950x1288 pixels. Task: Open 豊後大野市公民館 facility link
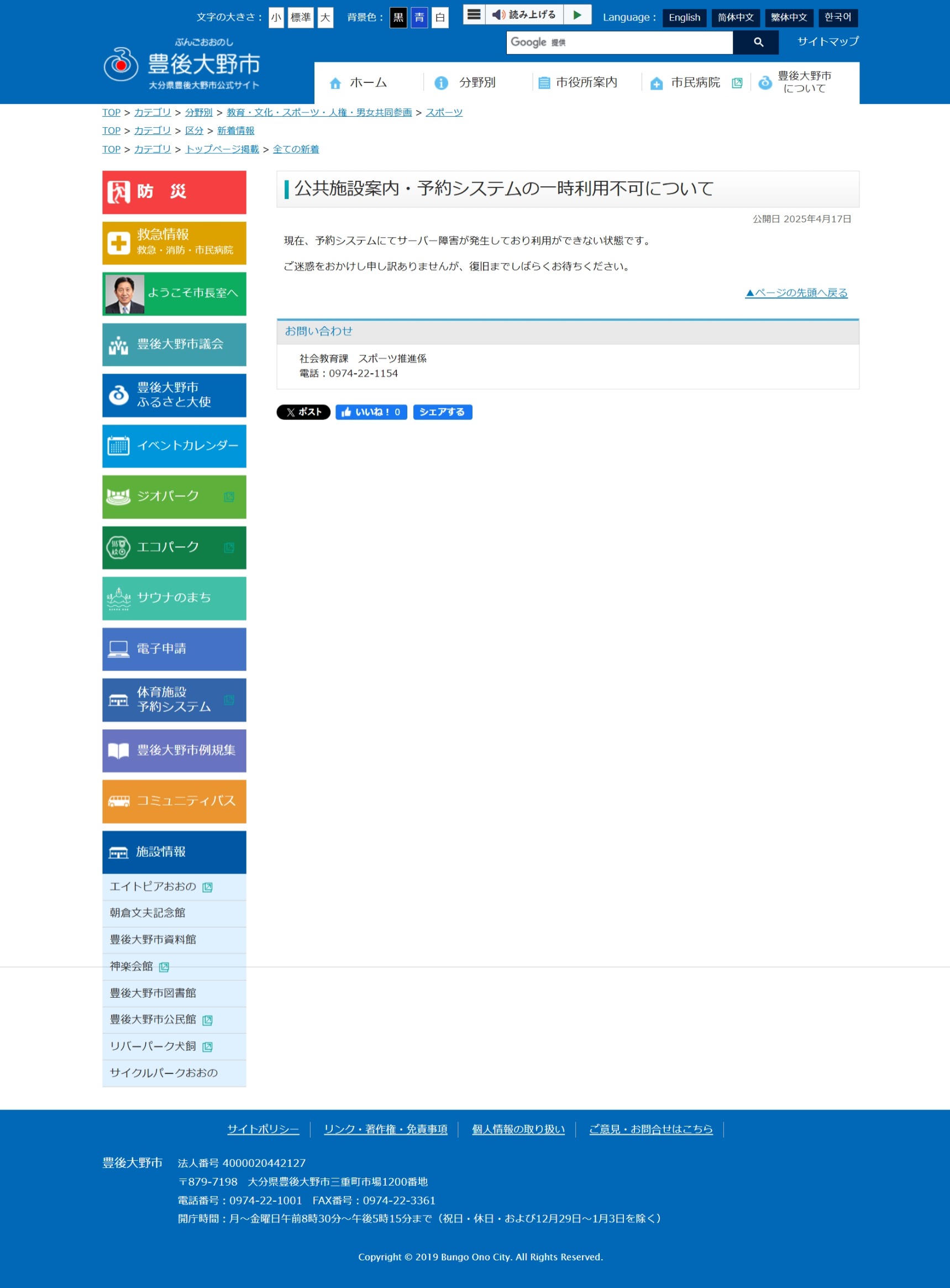[x=174, y=1020]
